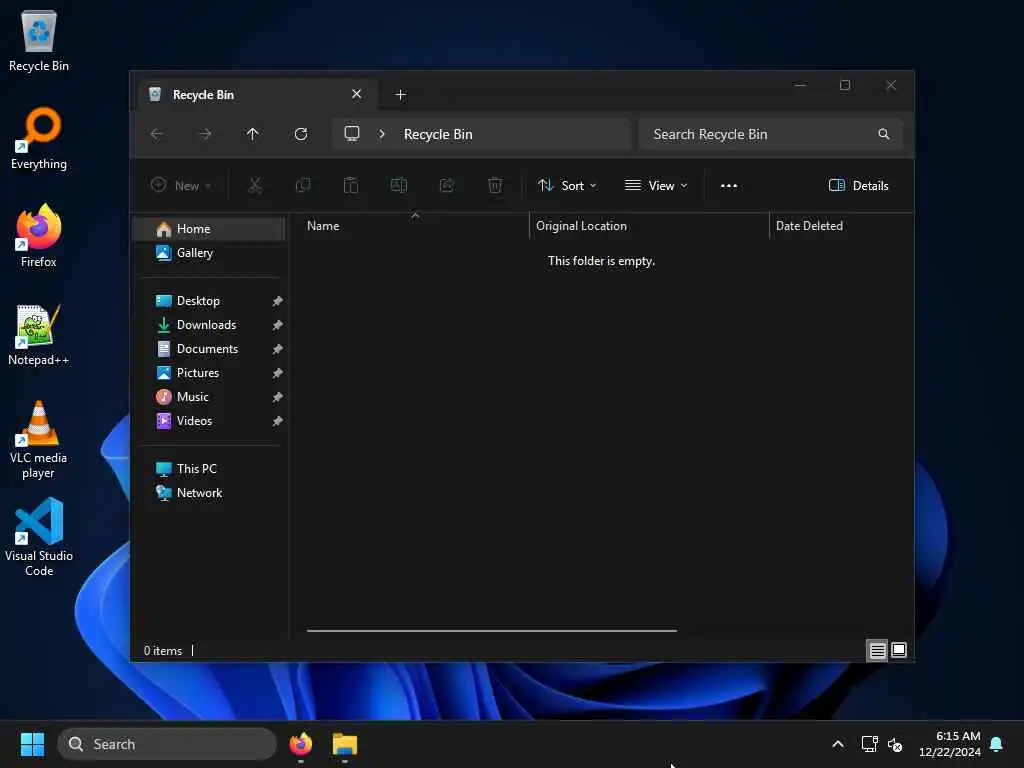Select the Recycle Bin tab

pyautogui.click(x=258, y=95)
